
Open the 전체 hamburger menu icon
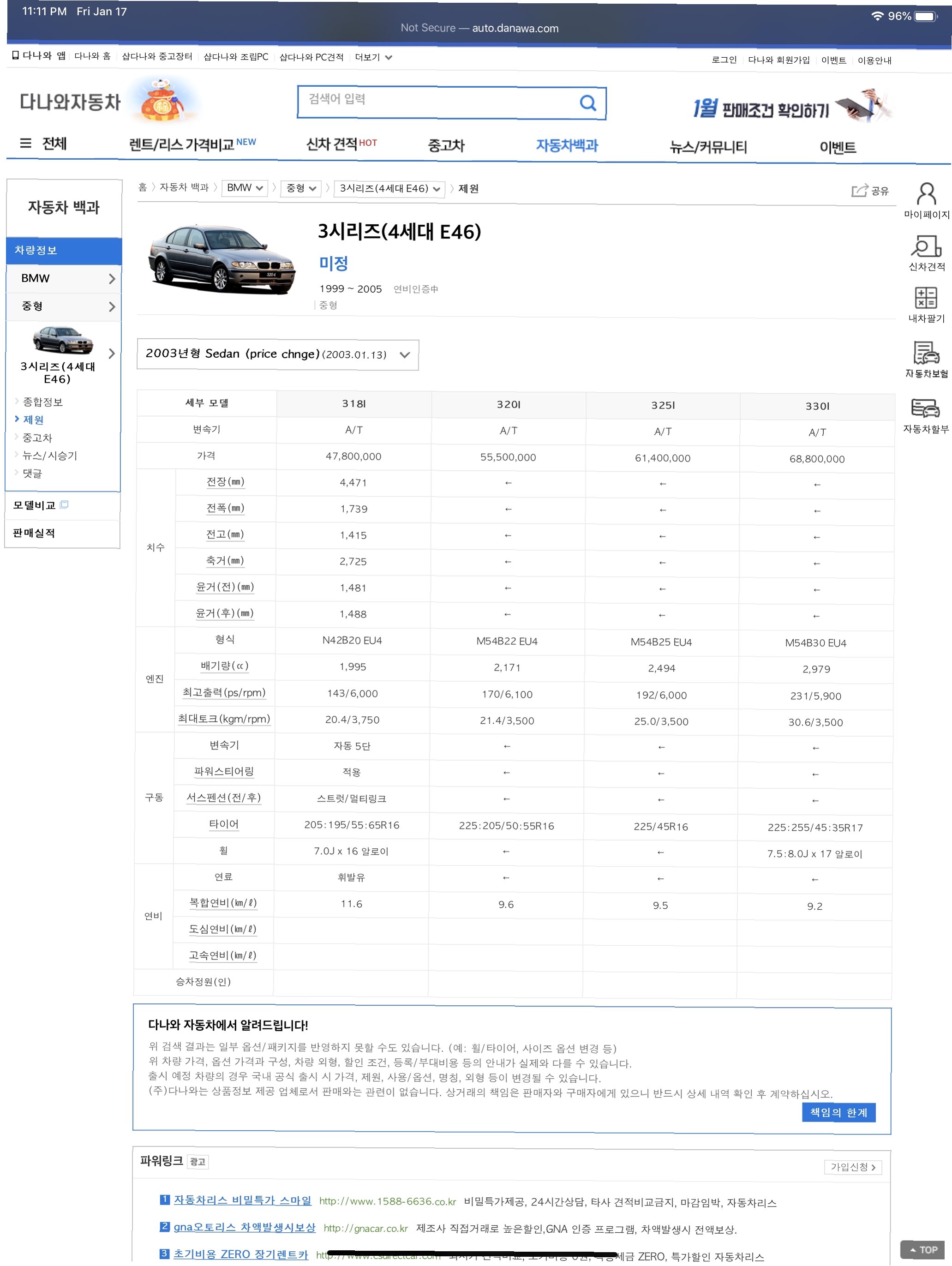(26, 143)
